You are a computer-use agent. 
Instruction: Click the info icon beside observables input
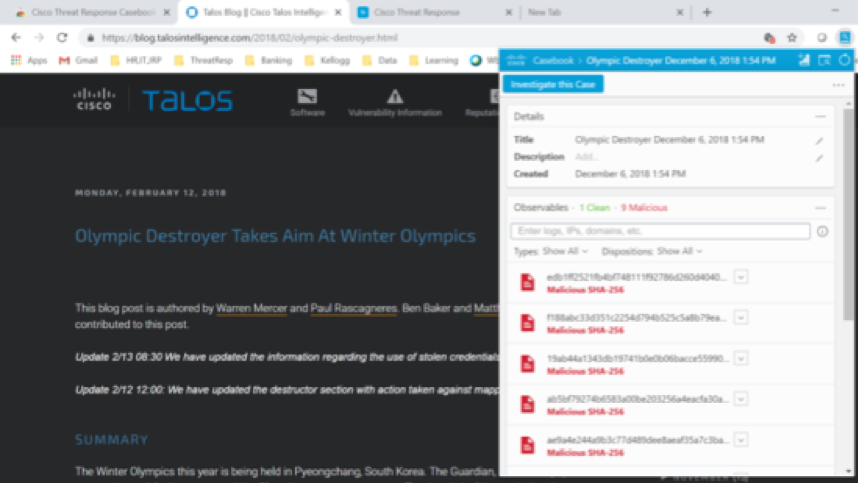822,231
